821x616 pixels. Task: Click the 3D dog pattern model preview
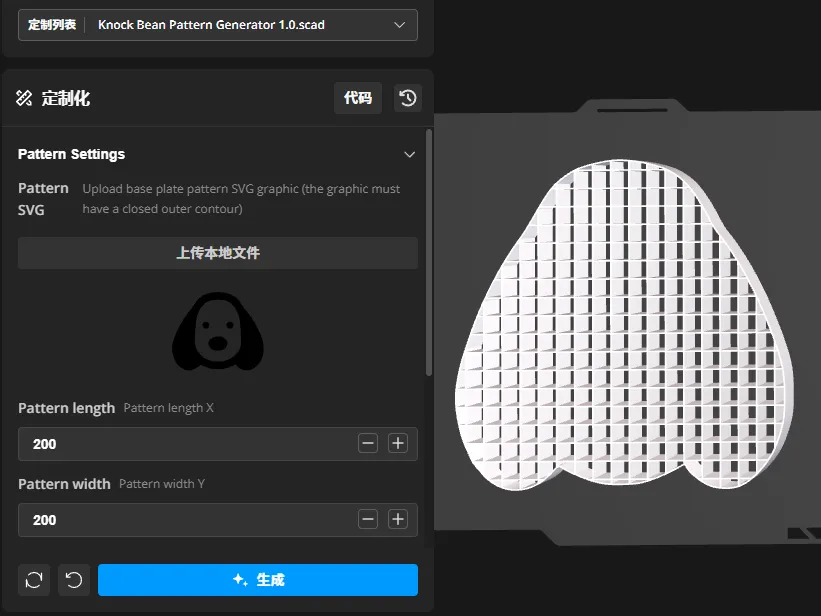624,325
